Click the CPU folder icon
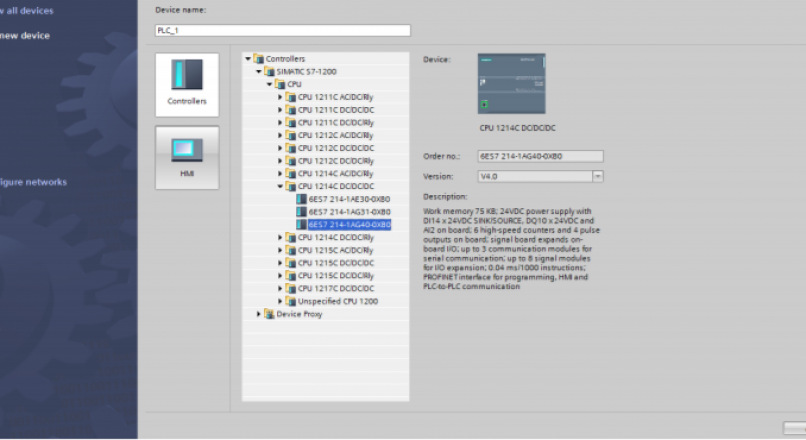This screenshot has width=806, height=440. [x=280, y=84]
